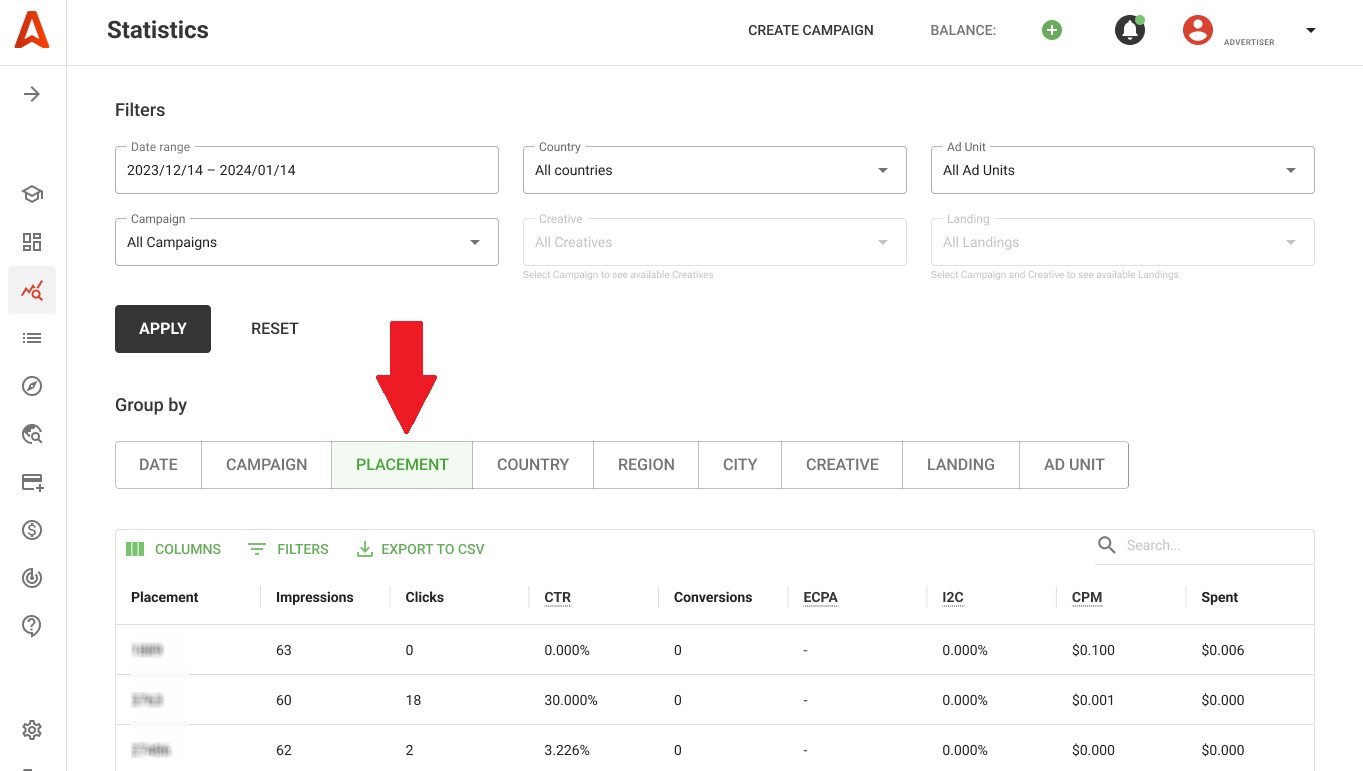Open the settings gear icon
Viewport: 1363px width, 771px height.
[32, 730]
